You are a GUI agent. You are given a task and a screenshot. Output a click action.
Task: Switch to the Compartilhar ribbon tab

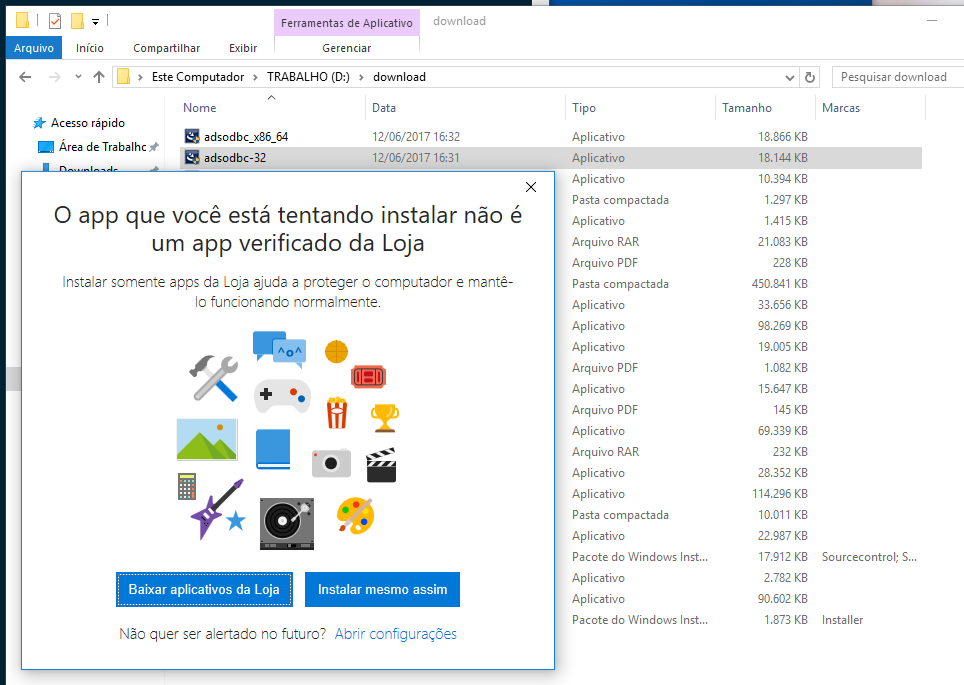(x=167, y=48)
